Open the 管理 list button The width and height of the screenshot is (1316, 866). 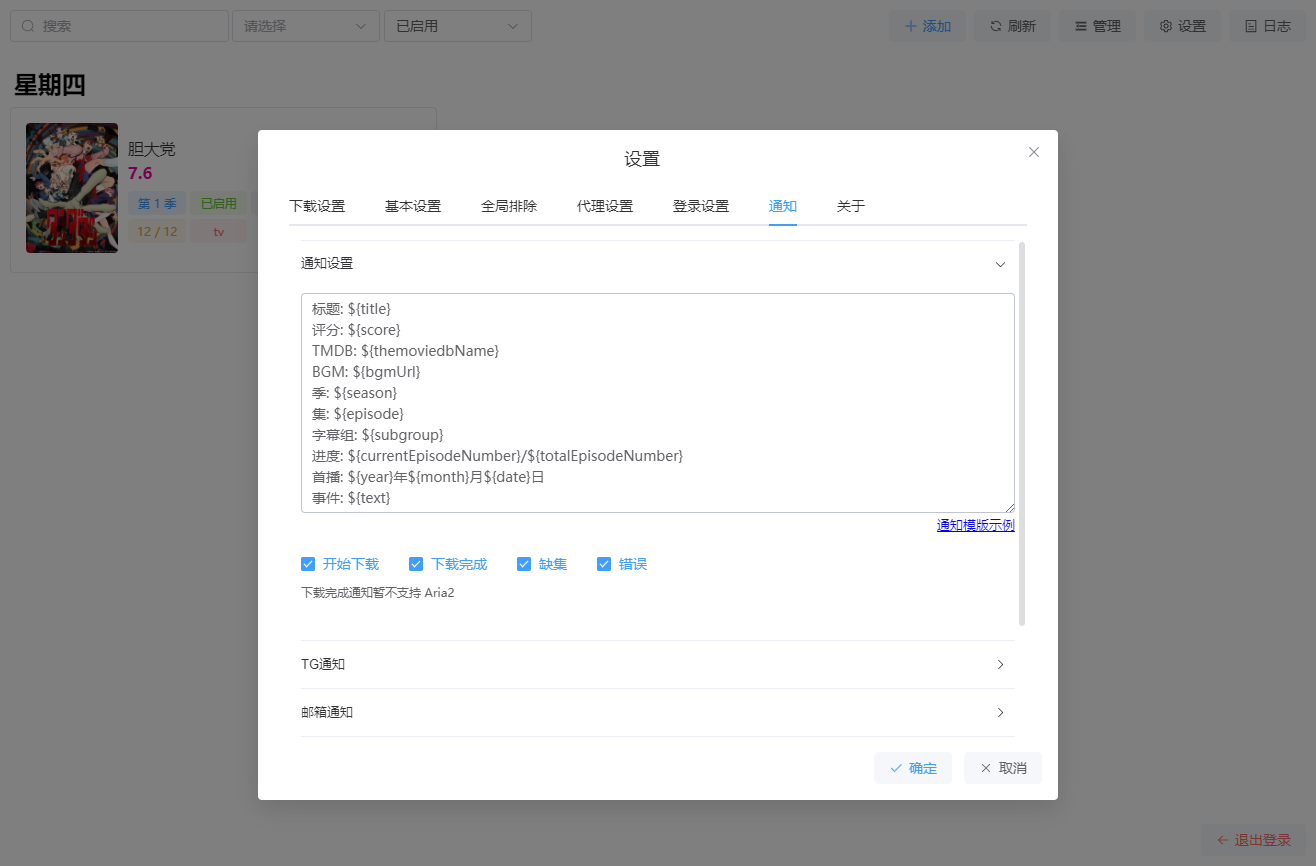click(x=1097, y=26)
